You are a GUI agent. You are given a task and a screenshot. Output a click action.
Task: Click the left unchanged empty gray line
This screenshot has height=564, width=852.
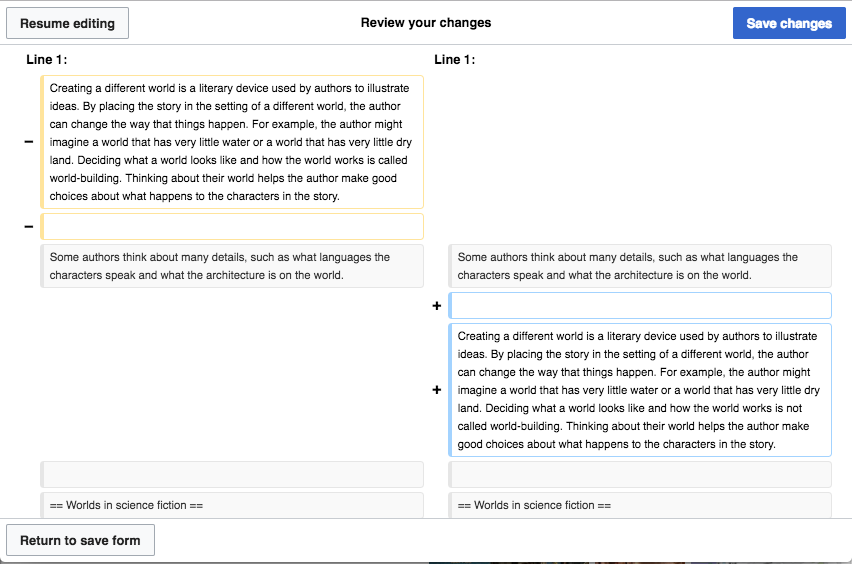point(232,474)
